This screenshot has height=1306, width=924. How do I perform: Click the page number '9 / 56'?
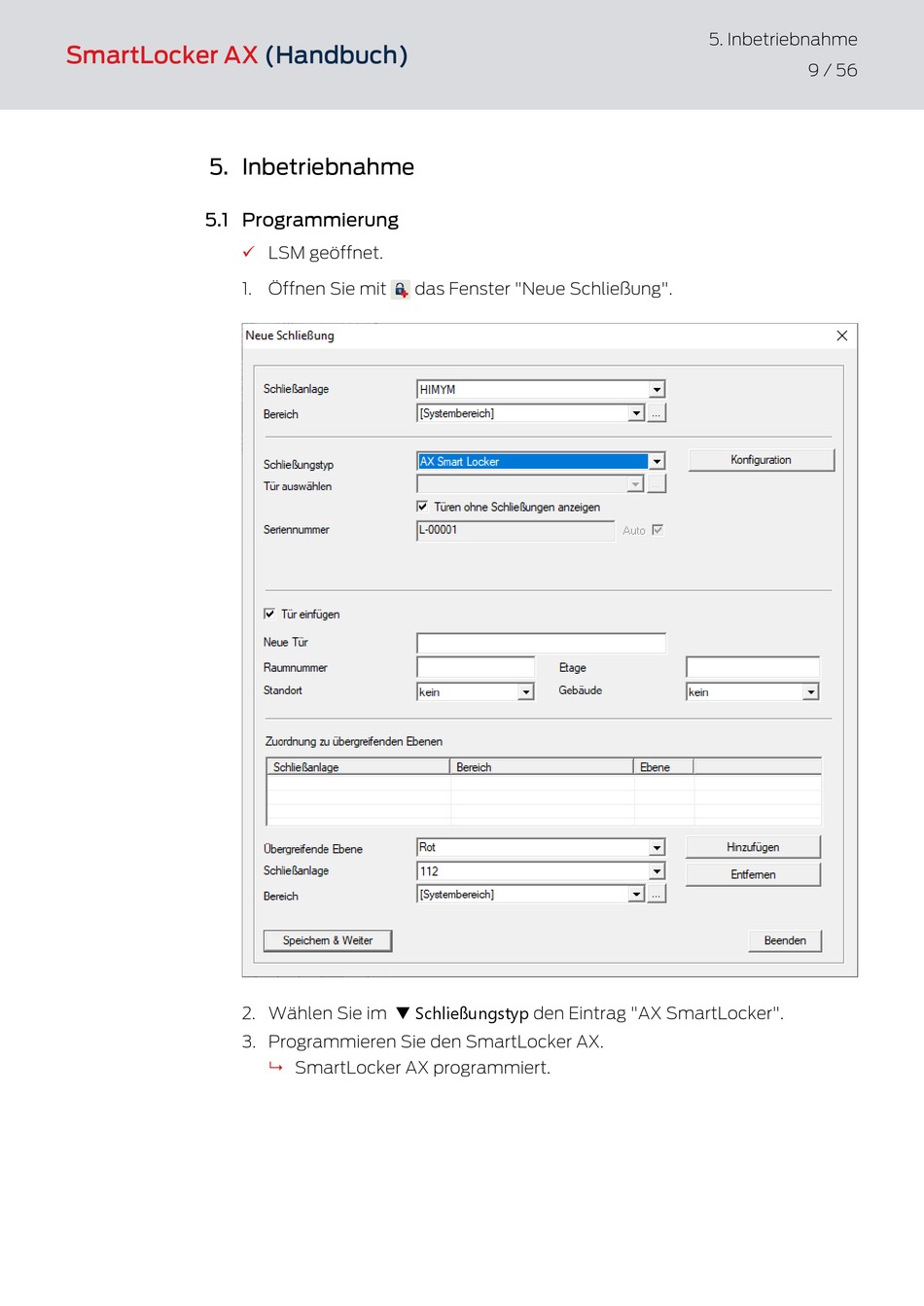(833, 70)
